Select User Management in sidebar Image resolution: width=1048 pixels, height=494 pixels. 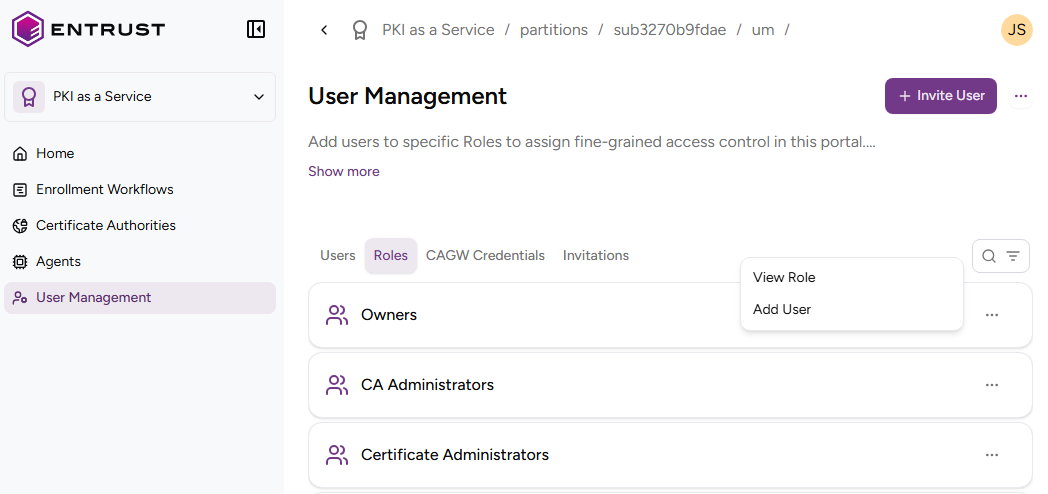140,298
